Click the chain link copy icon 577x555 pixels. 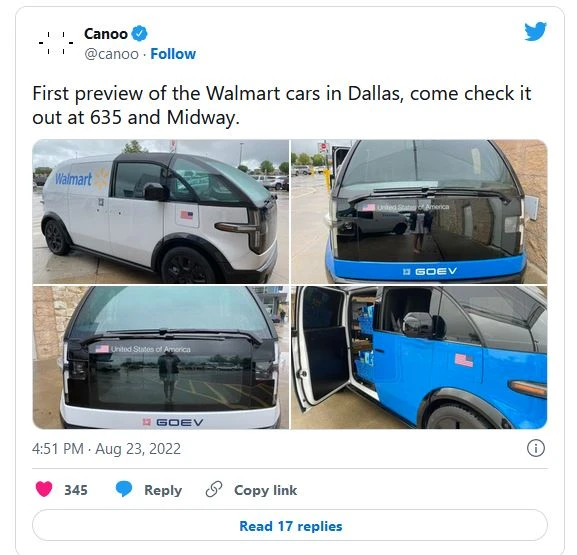(214, 489)
